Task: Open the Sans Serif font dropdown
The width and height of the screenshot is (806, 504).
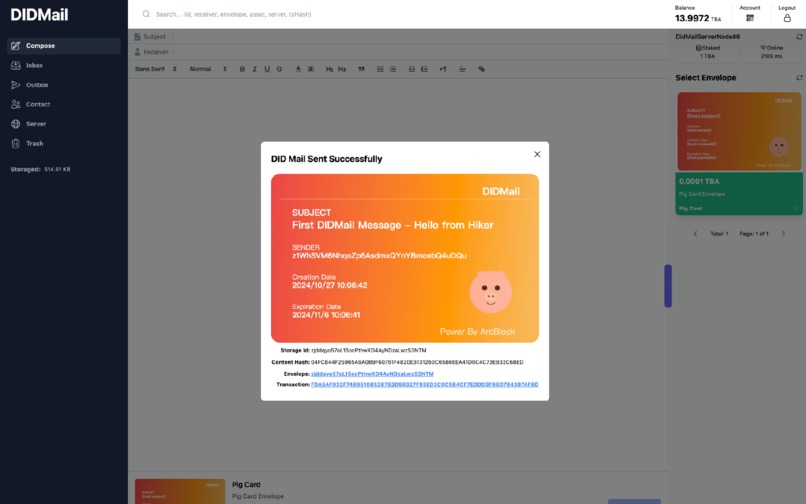Action: pyautogui.click(x=156, y=69)
